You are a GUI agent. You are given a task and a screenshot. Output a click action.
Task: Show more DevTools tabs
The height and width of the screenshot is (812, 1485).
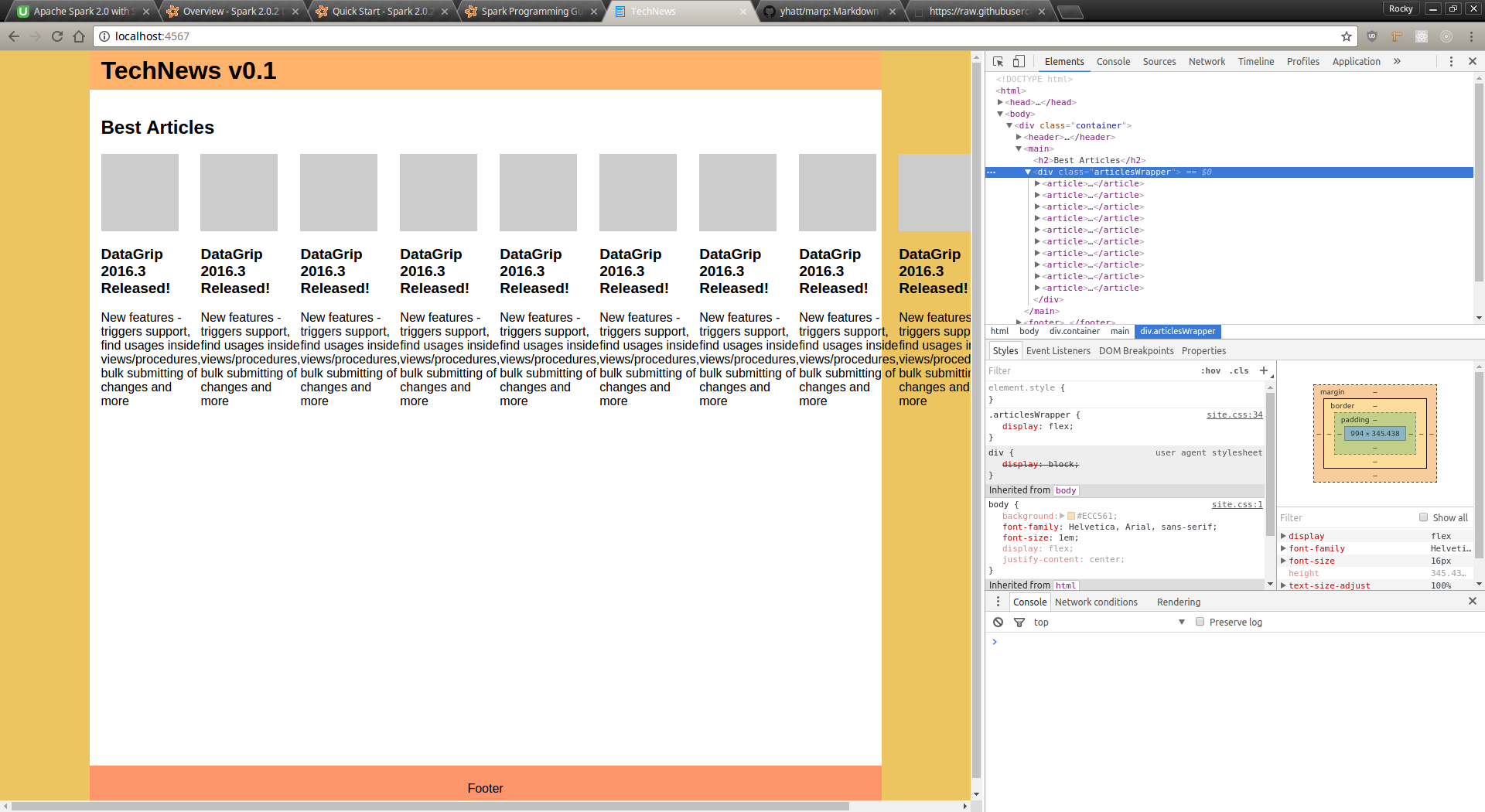click(x=1397, y=61)
